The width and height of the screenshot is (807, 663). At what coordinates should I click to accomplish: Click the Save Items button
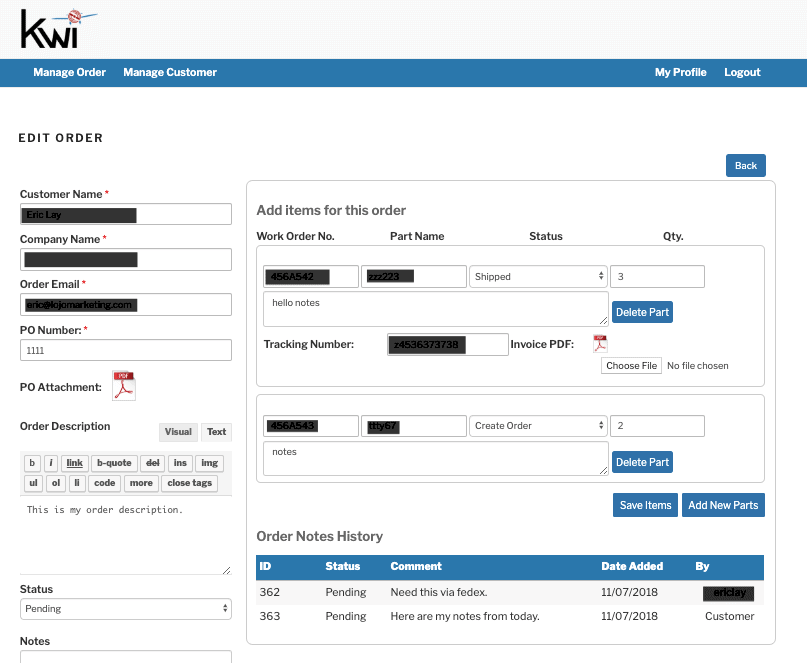[645, 505]
